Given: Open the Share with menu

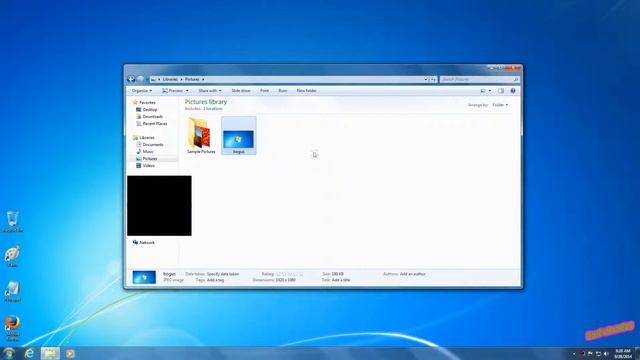Looking at the screenshot, I should (x=210, y=91).
